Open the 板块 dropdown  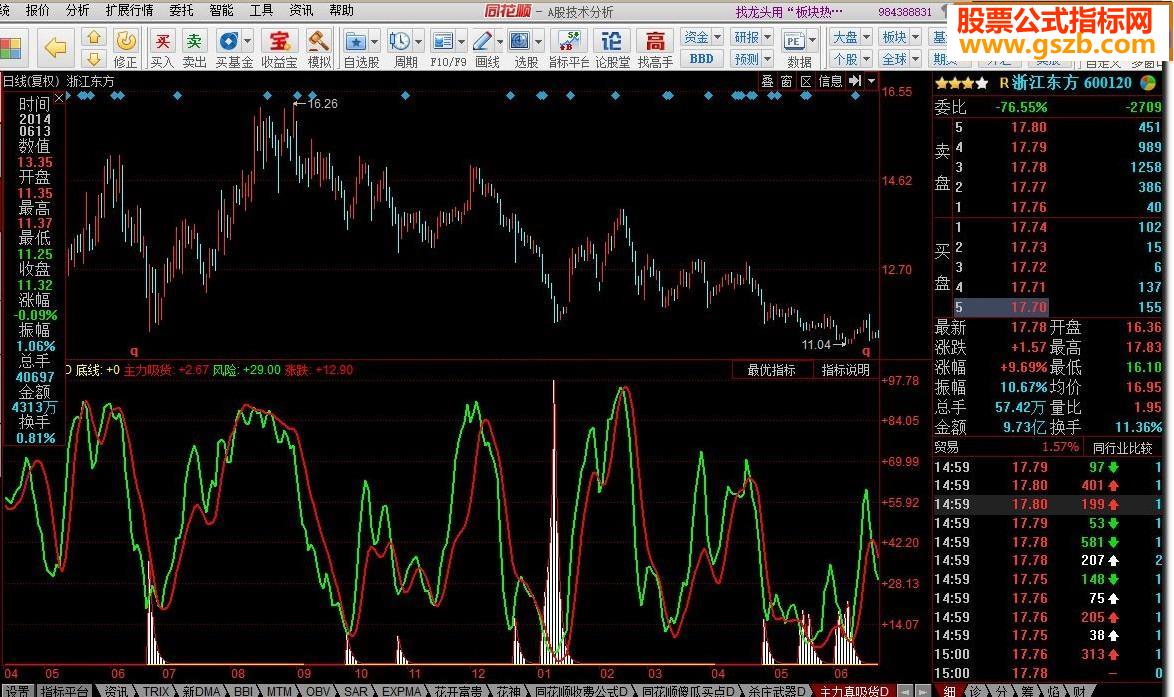coord(901,37)
